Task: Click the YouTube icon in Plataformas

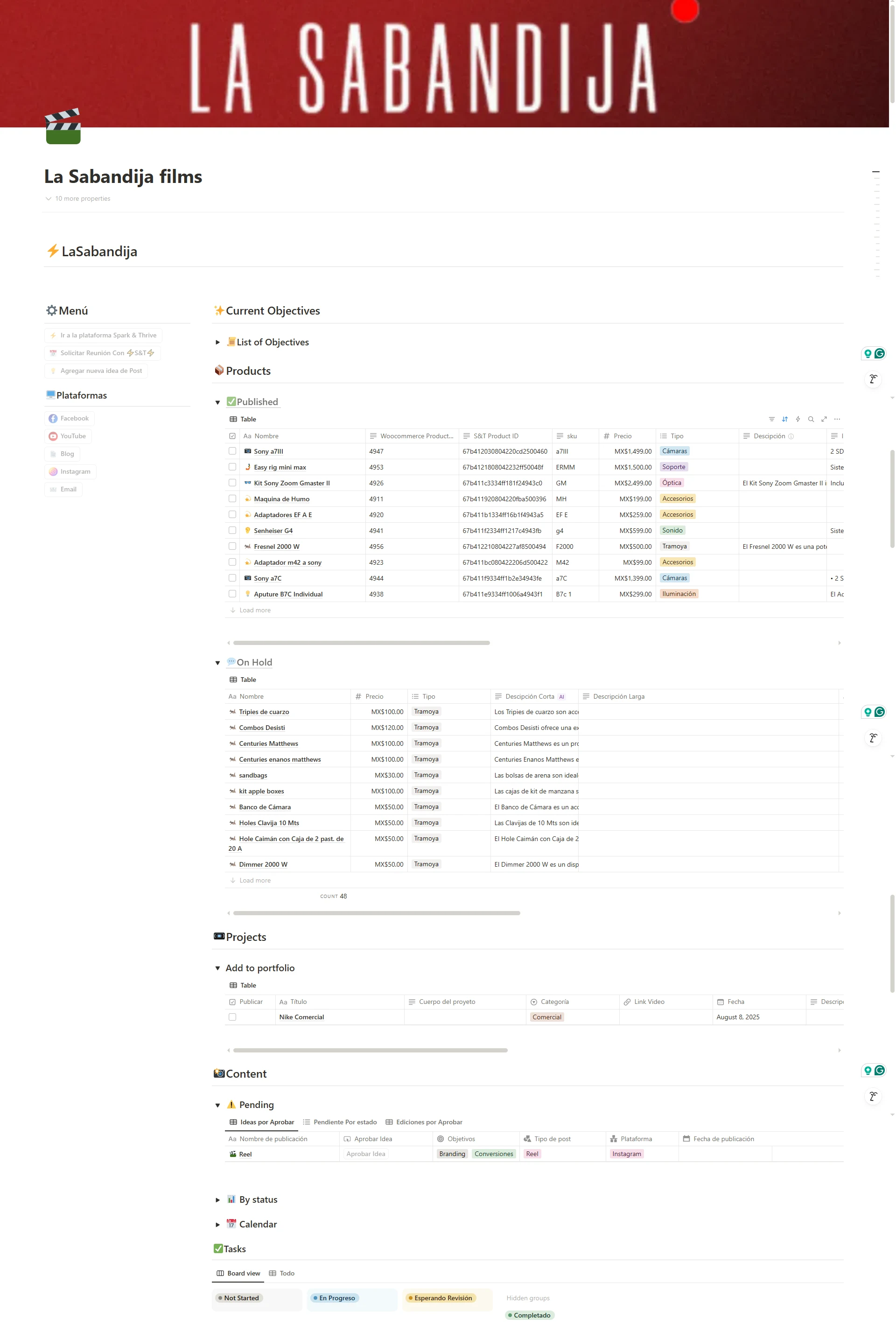Action: pyautogui.click(x=53, y=436)
